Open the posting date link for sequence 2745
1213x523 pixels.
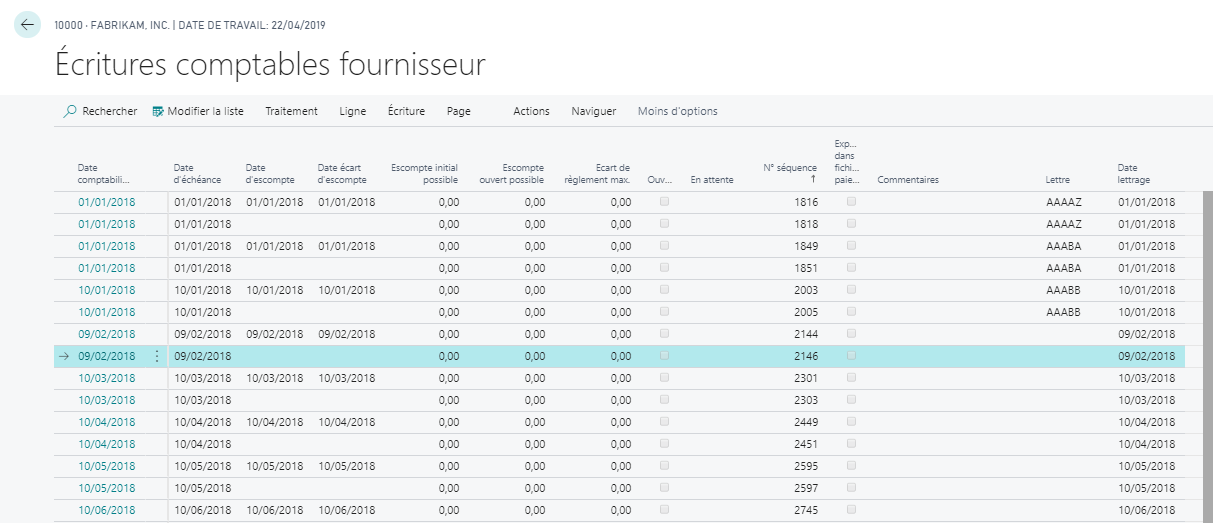point(107,510)
